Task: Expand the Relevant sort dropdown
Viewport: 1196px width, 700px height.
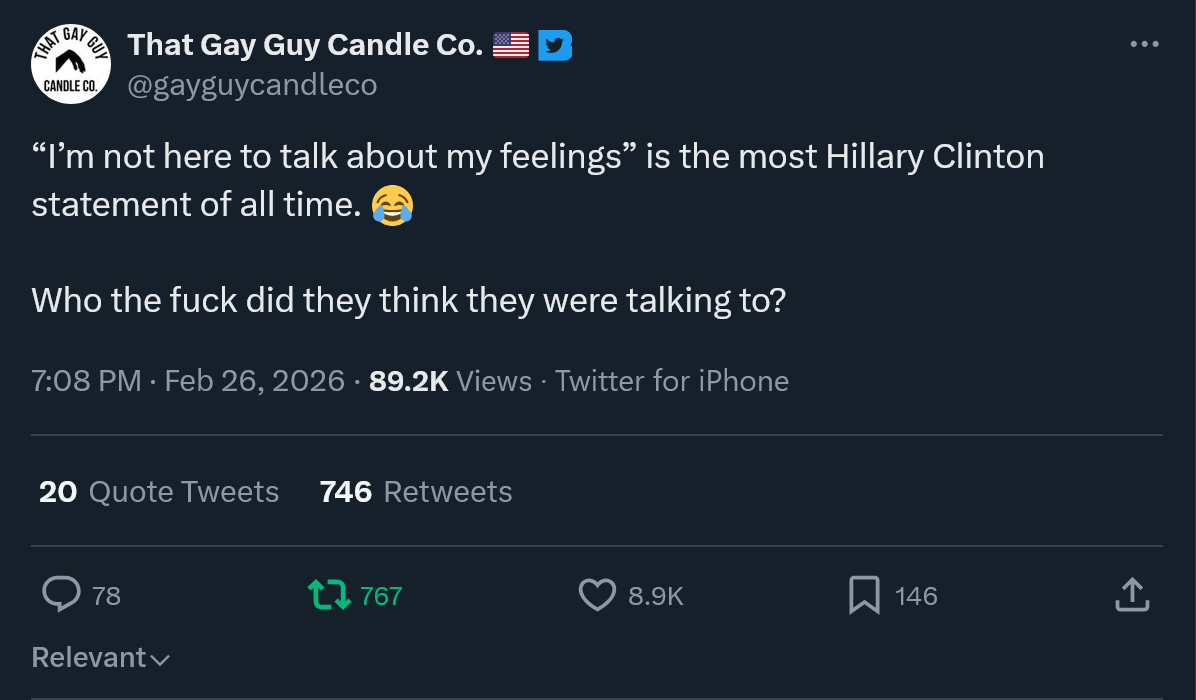Action: (101, 657)
